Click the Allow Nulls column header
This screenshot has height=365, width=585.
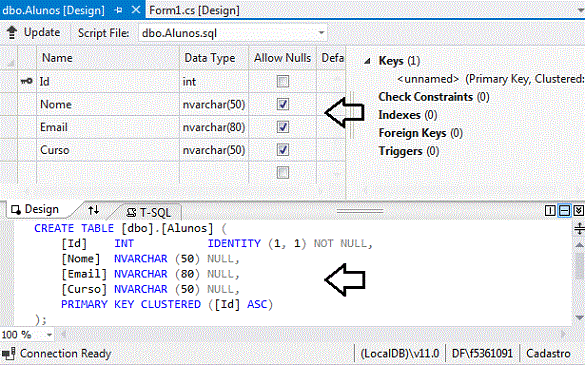[x=282, y=58]
